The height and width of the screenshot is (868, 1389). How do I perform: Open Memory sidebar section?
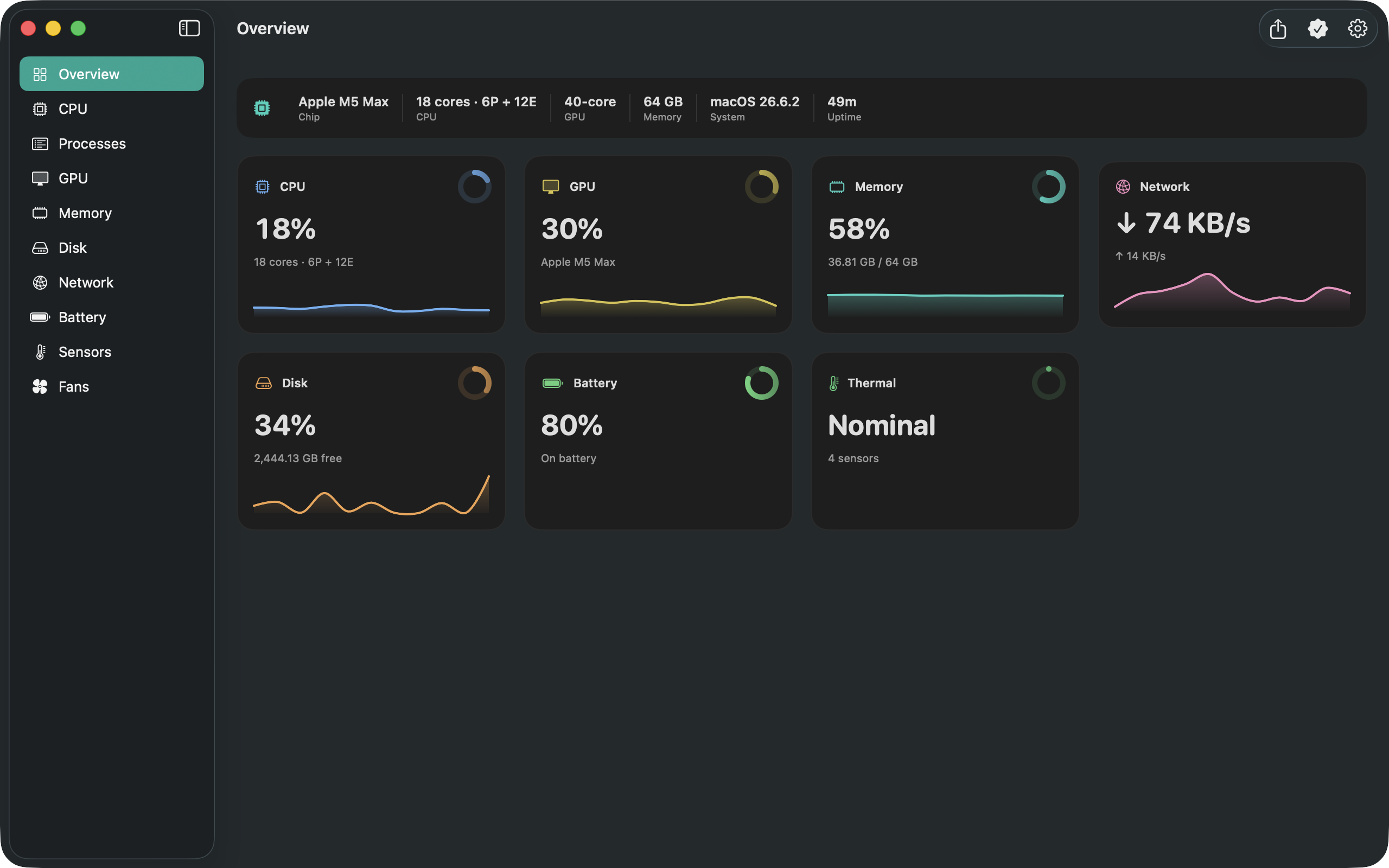coord(111,213)
